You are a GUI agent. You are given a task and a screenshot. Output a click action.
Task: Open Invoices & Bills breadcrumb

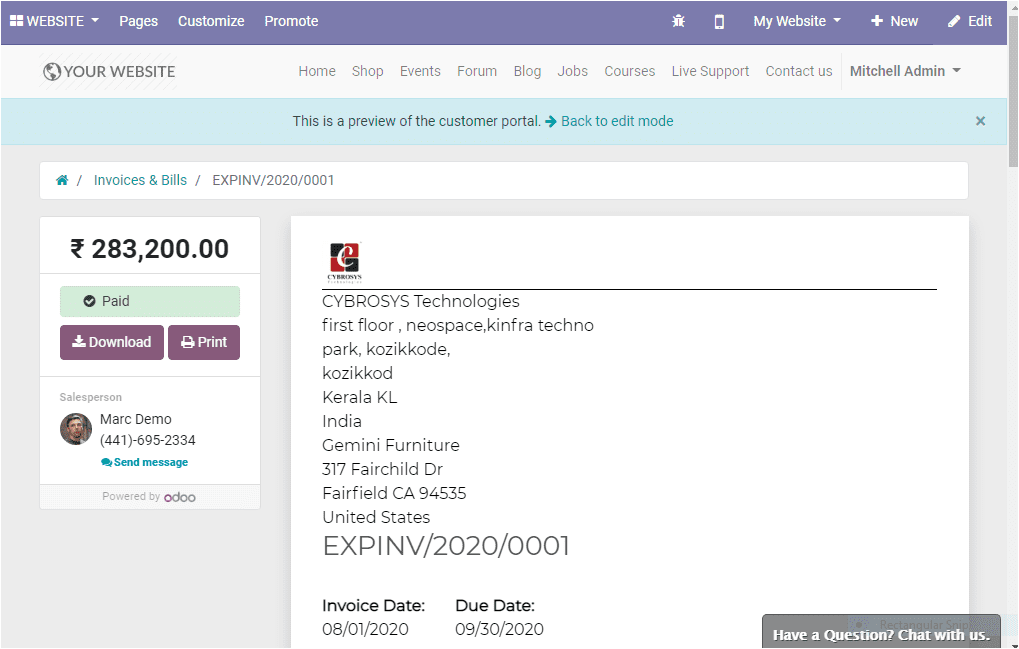140,180
